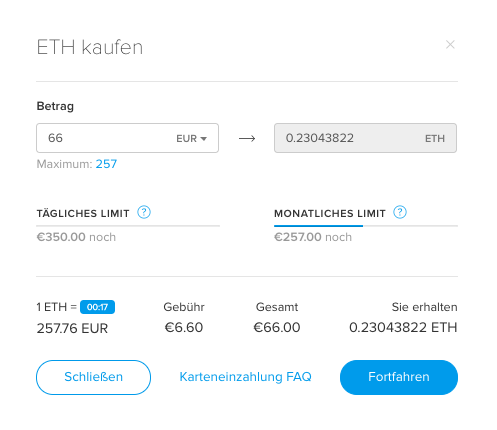Click the €257.00 noch monthly remaining text

(x=313, y=237)
